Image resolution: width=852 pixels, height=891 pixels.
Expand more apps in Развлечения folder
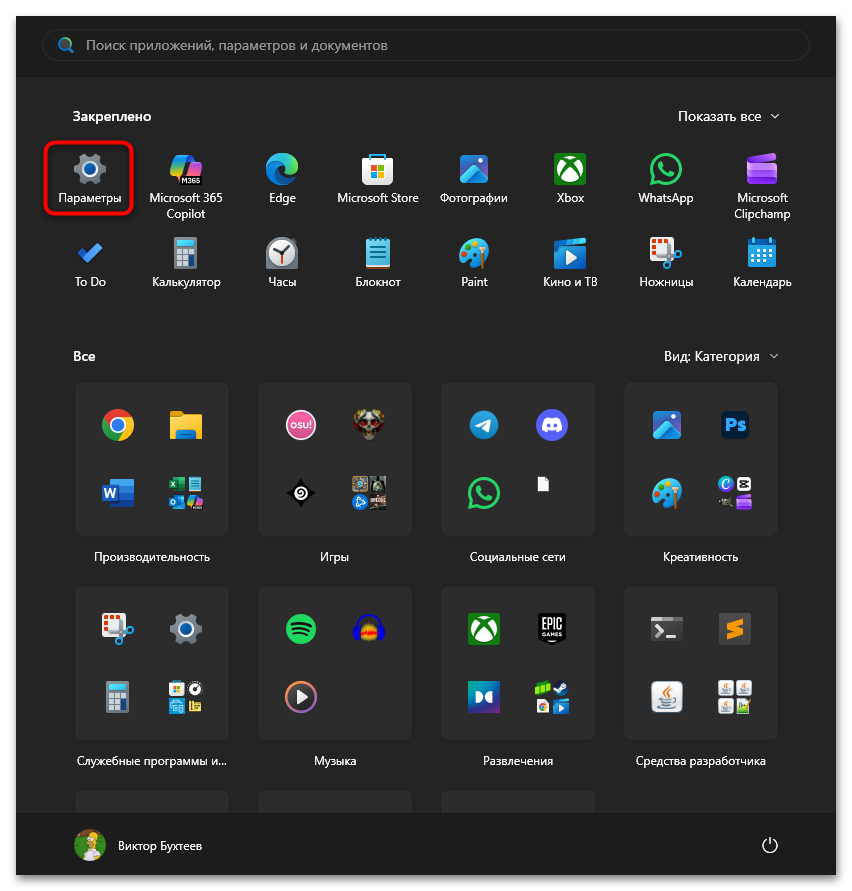(x=552, y=697)
